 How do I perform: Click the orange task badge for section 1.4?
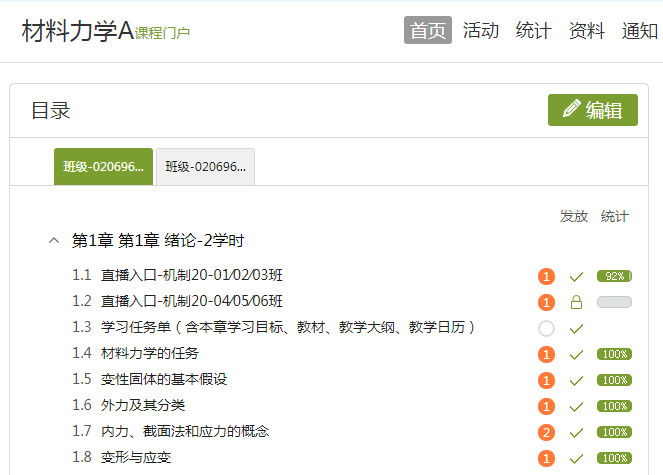point(546,354)
